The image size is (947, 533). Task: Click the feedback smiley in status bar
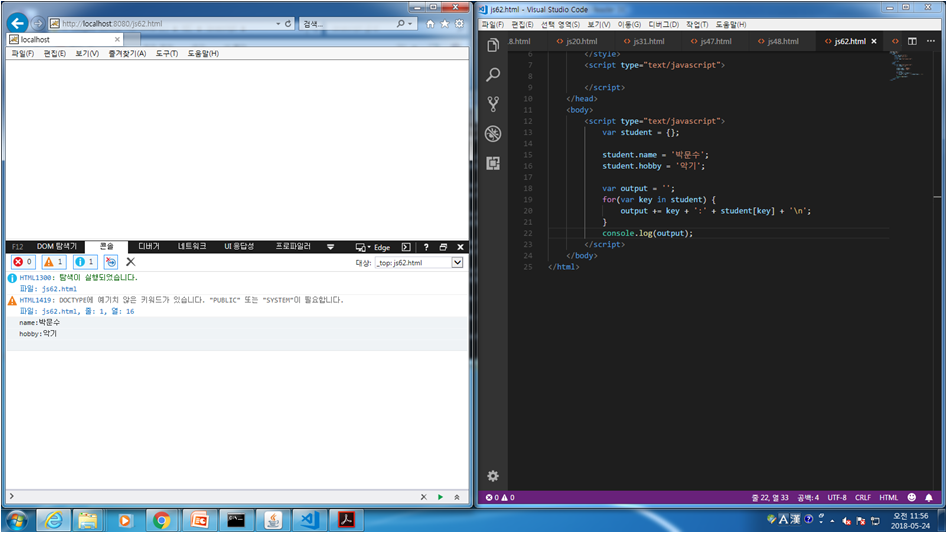coord(911,497)
